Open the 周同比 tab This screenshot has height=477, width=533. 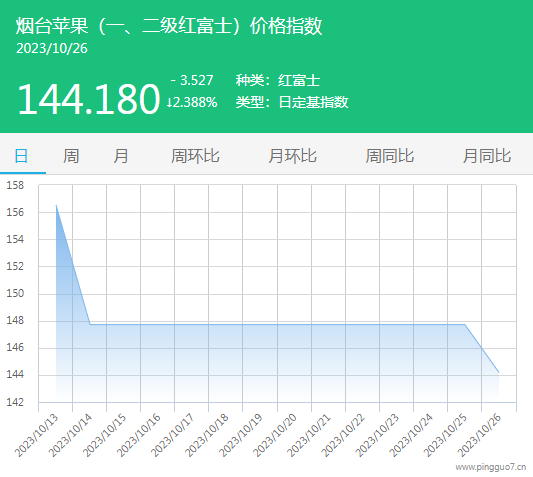coord(390,156)
